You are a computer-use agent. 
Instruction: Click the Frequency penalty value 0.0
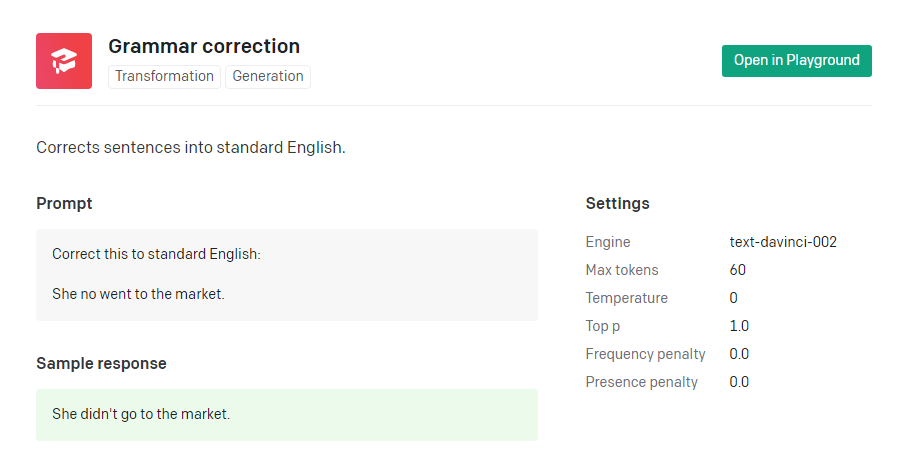pos(739,354)
